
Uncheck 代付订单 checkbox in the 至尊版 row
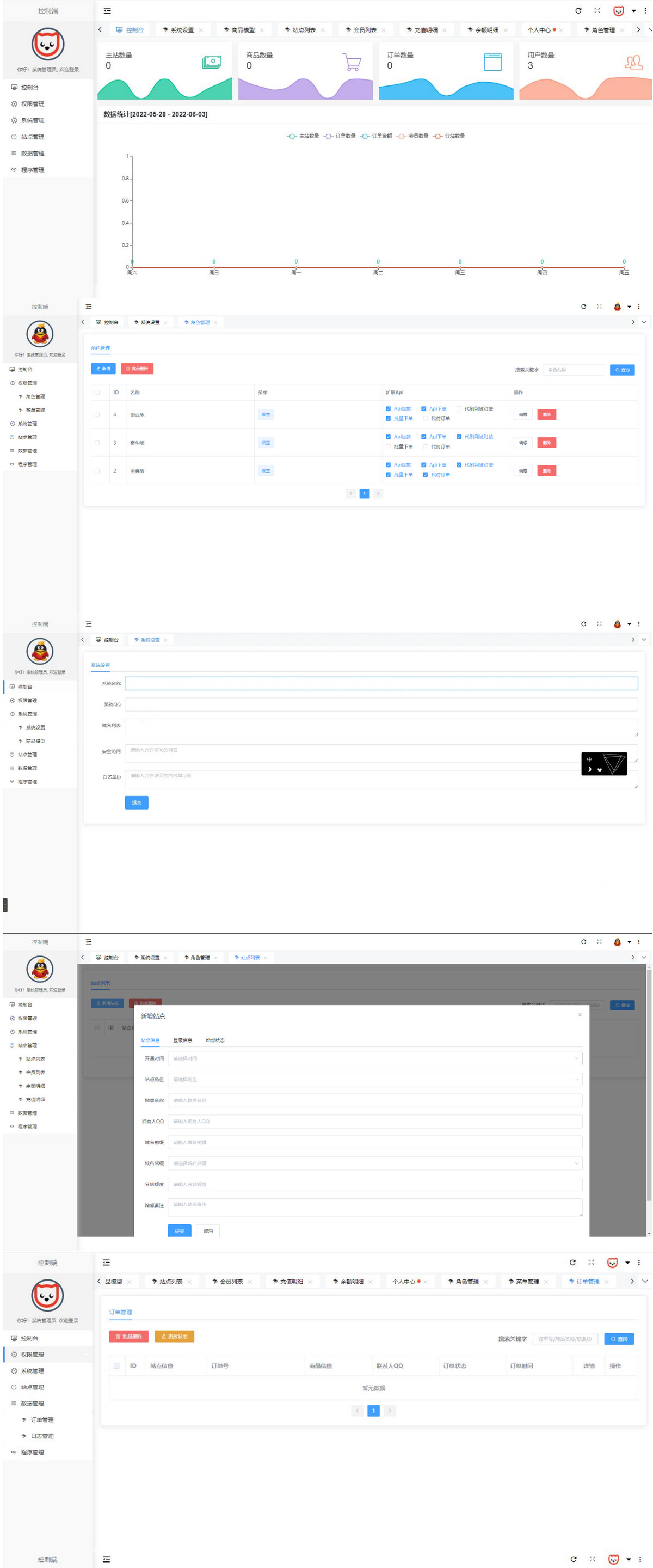coord(426,475)
